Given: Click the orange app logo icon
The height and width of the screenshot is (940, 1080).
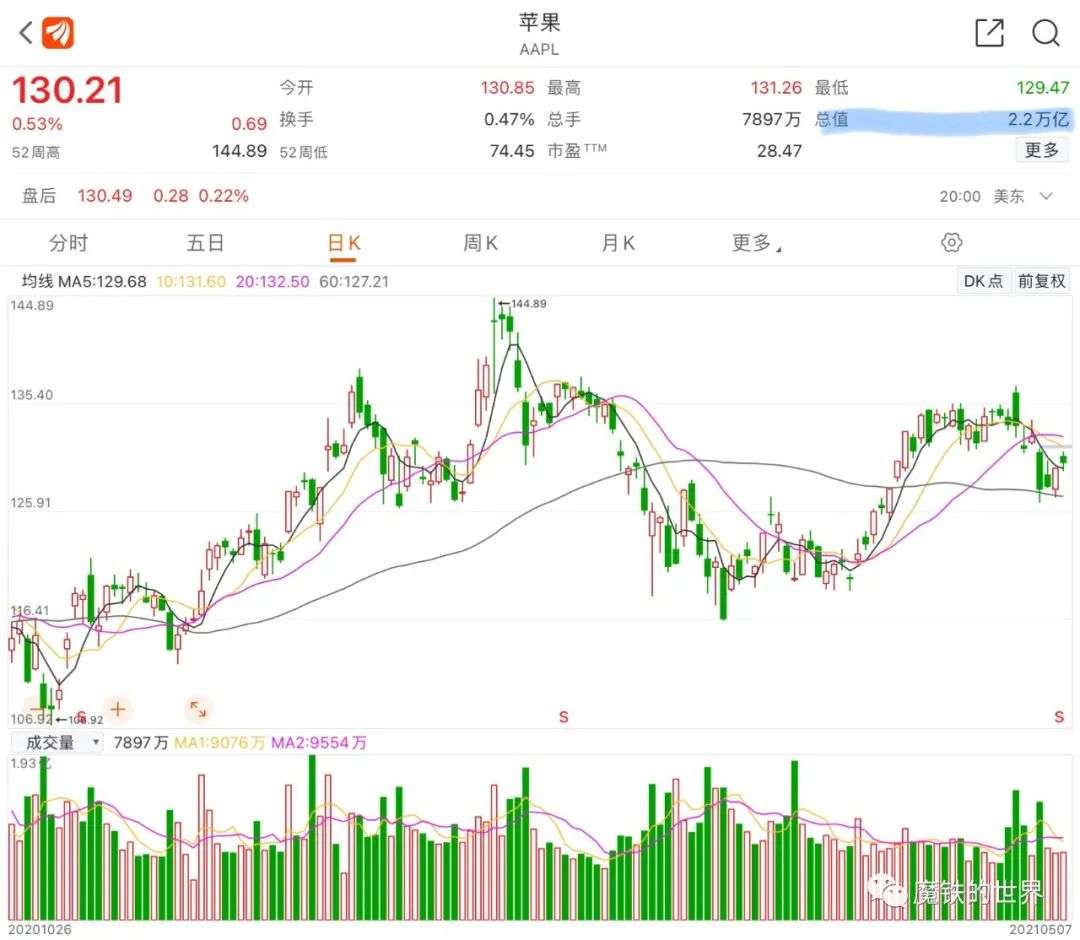Looking at the screenshot, I should point(58,33).
